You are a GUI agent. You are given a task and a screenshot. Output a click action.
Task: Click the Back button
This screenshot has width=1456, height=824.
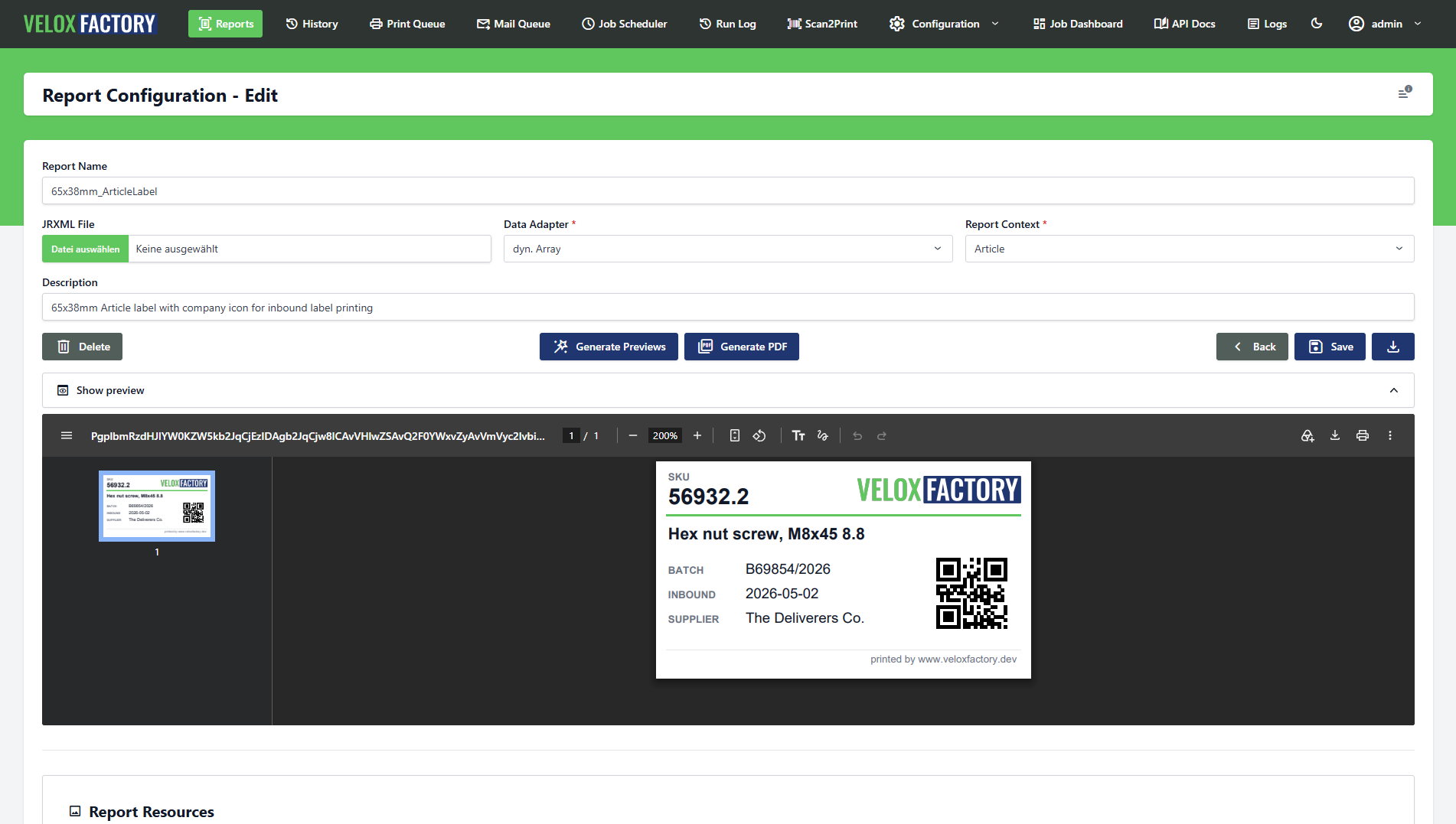[x=1252, y=347]
